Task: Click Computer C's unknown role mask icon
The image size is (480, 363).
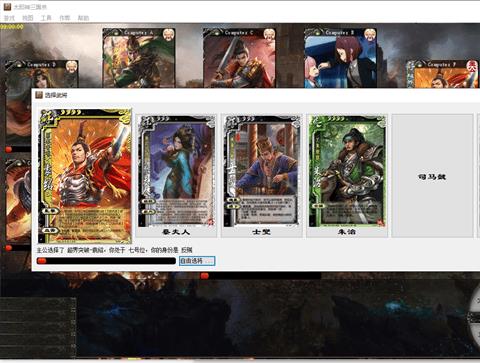Action: click(269, 35)
